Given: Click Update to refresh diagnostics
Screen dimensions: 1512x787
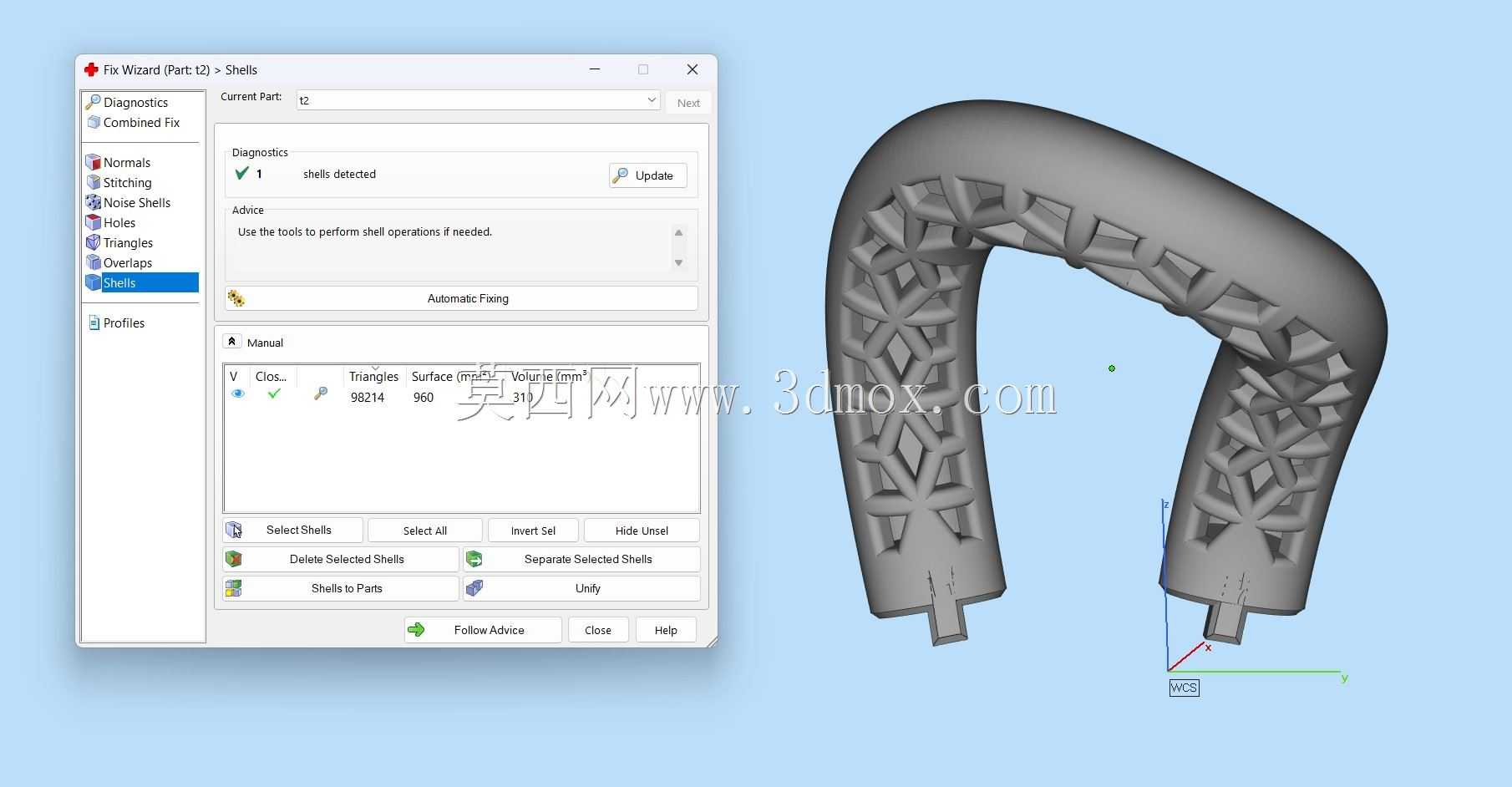Looking at the screenshot, I should [x=648, y=175].
